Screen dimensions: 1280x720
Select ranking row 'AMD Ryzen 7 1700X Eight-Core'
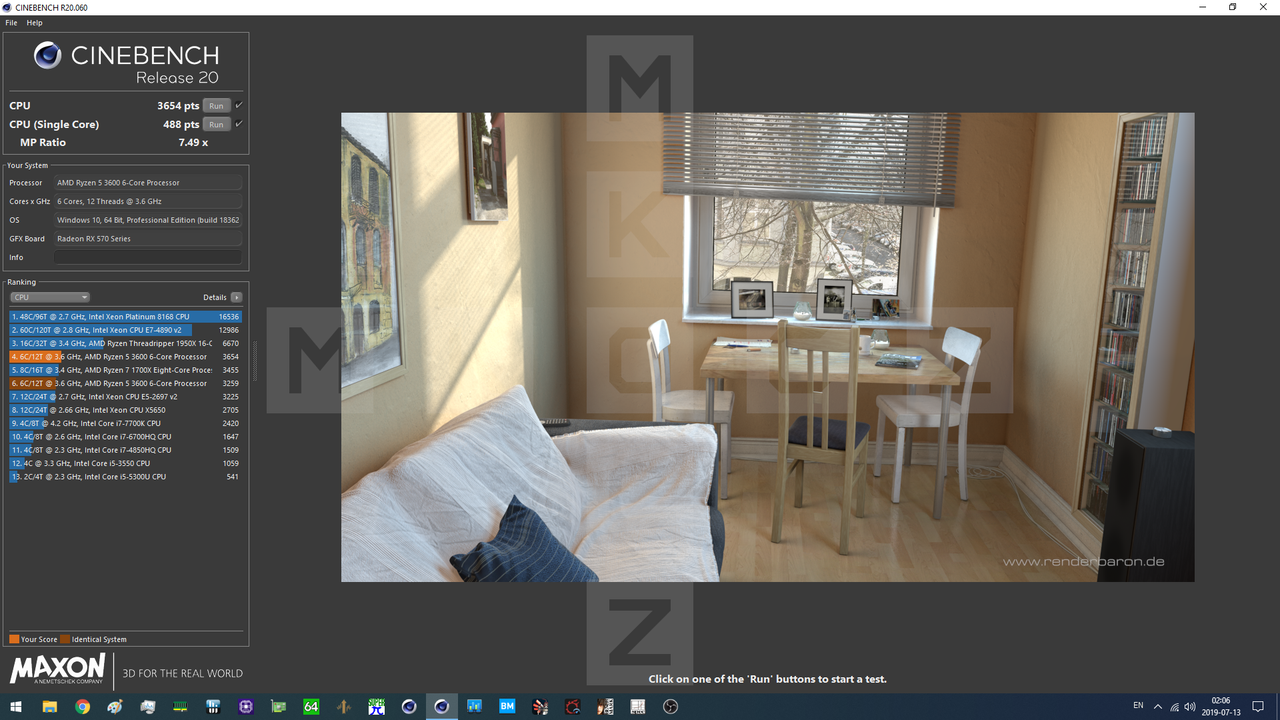tap(126, 370)
